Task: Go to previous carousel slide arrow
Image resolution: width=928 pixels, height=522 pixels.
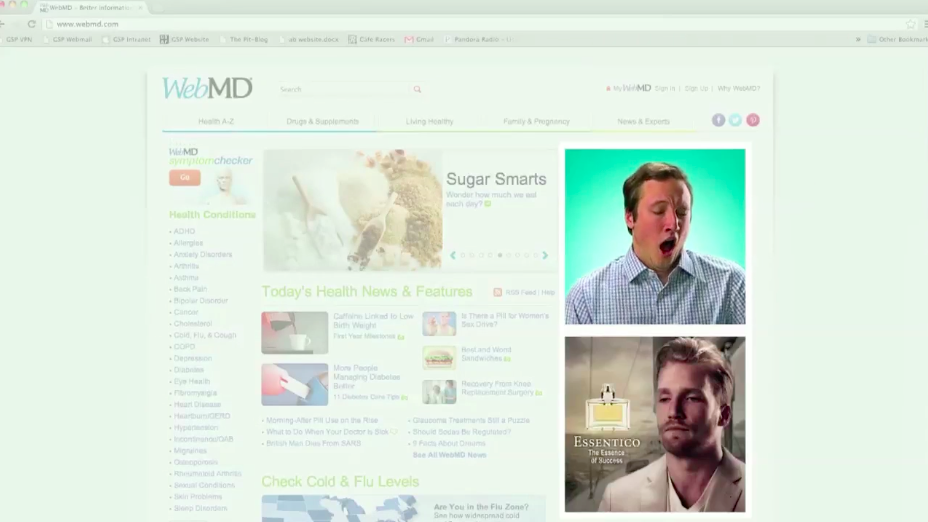Action: [453, 255]
